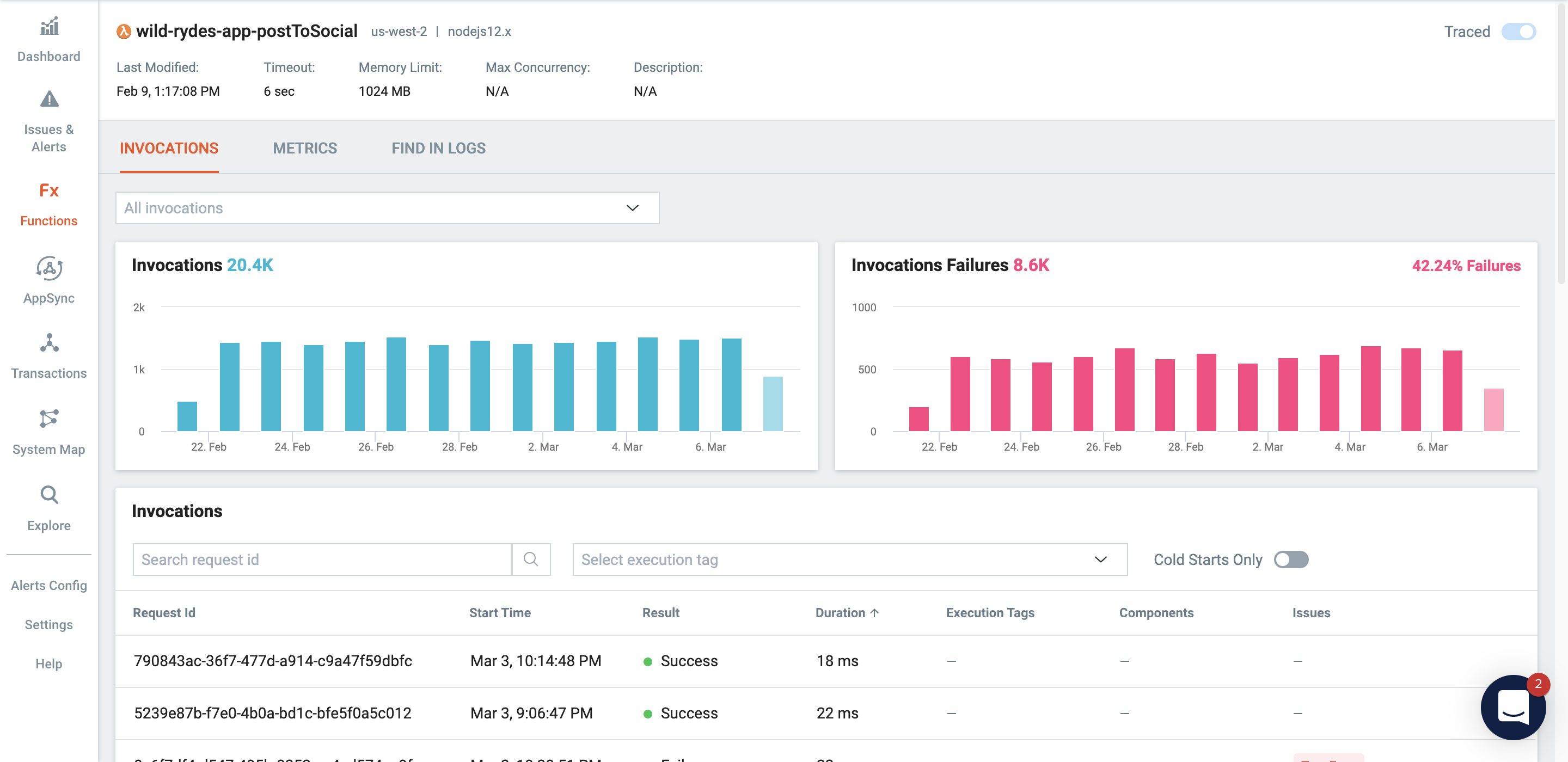Open the System Map icon

48,419
